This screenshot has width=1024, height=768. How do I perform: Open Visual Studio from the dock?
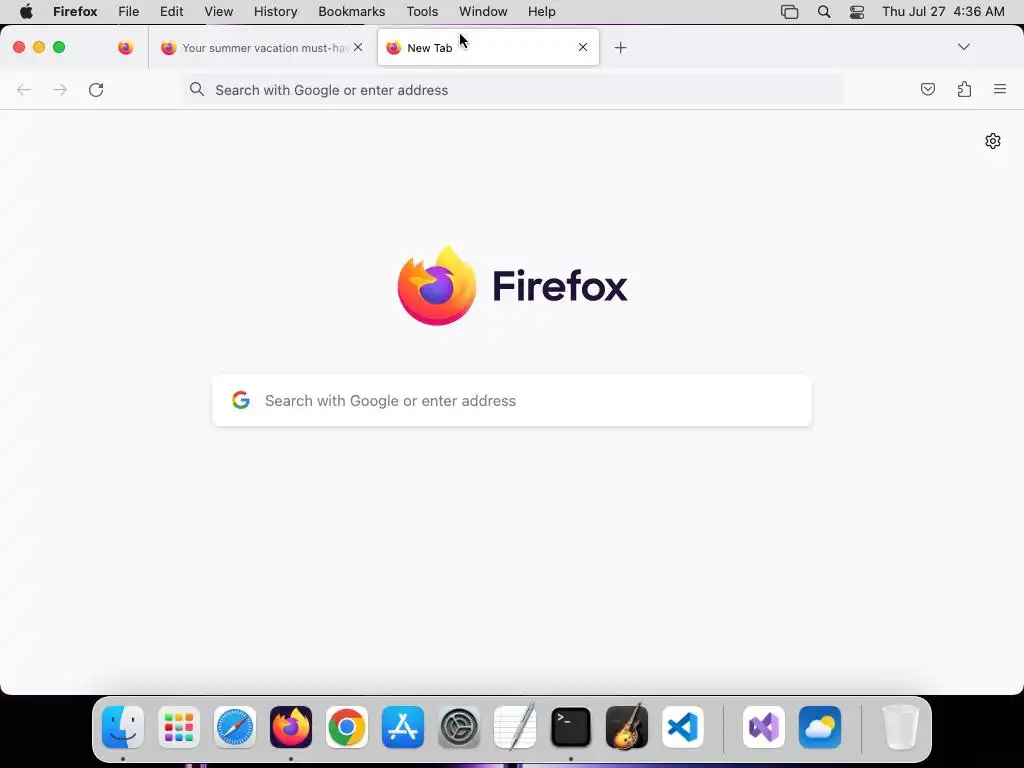764,727
